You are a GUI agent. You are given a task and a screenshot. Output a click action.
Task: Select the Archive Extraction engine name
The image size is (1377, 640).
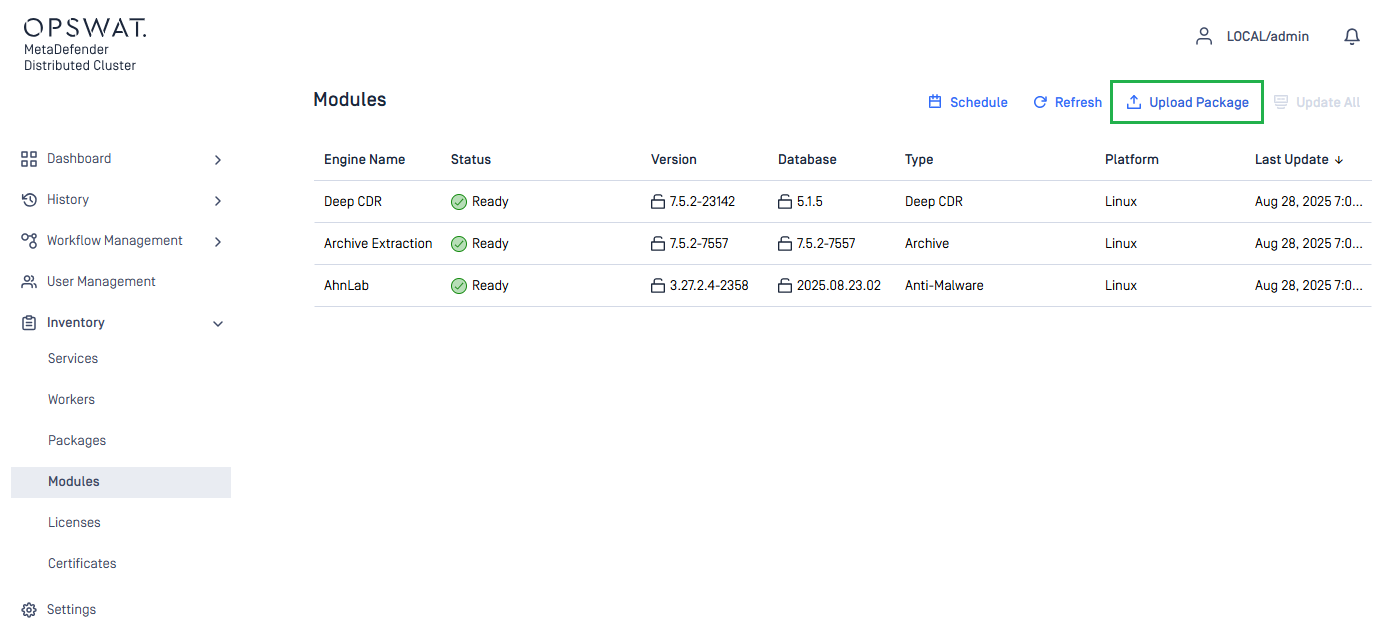coord(378,244)
